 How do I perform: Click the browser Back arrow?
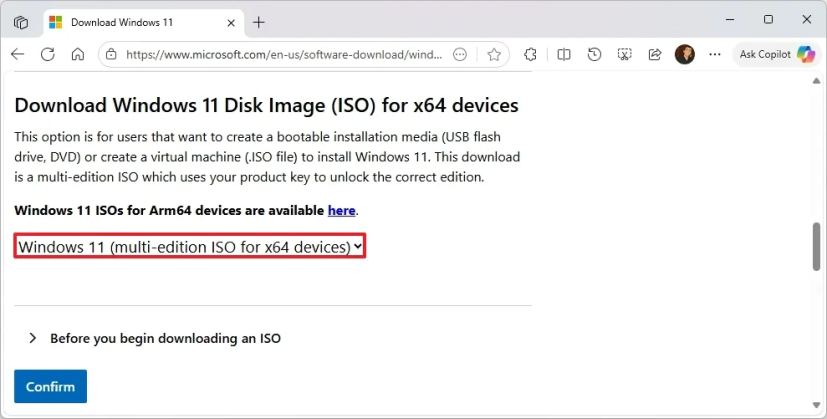17,55
